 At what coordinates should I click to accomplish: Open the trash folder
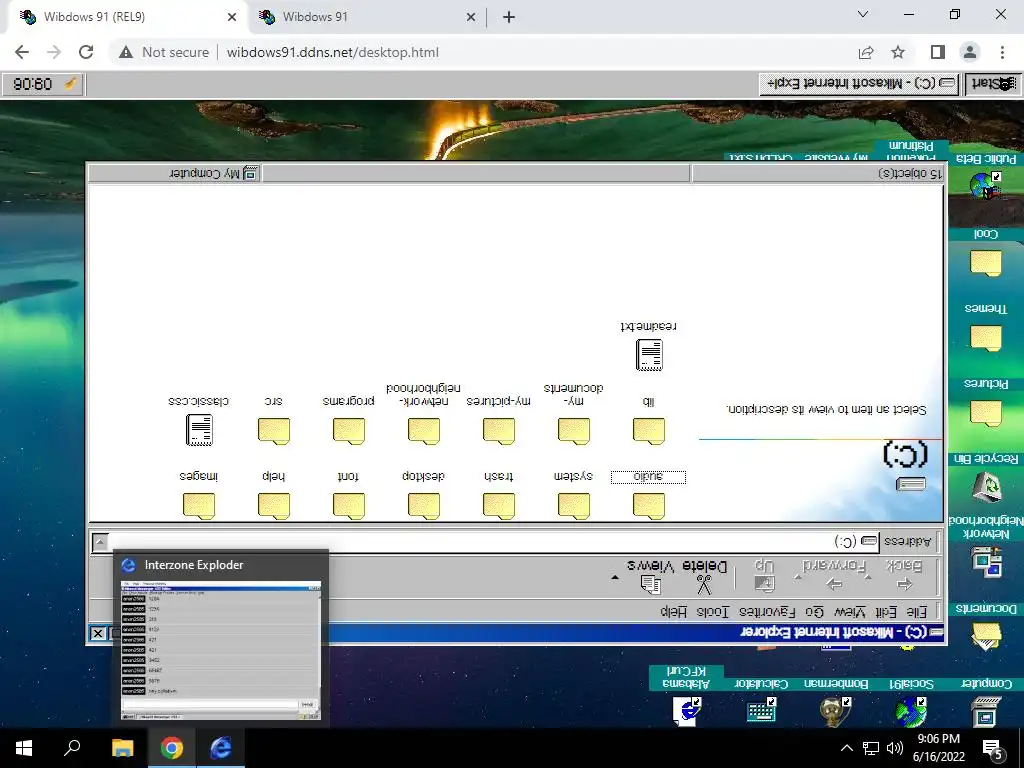(498, 505)
